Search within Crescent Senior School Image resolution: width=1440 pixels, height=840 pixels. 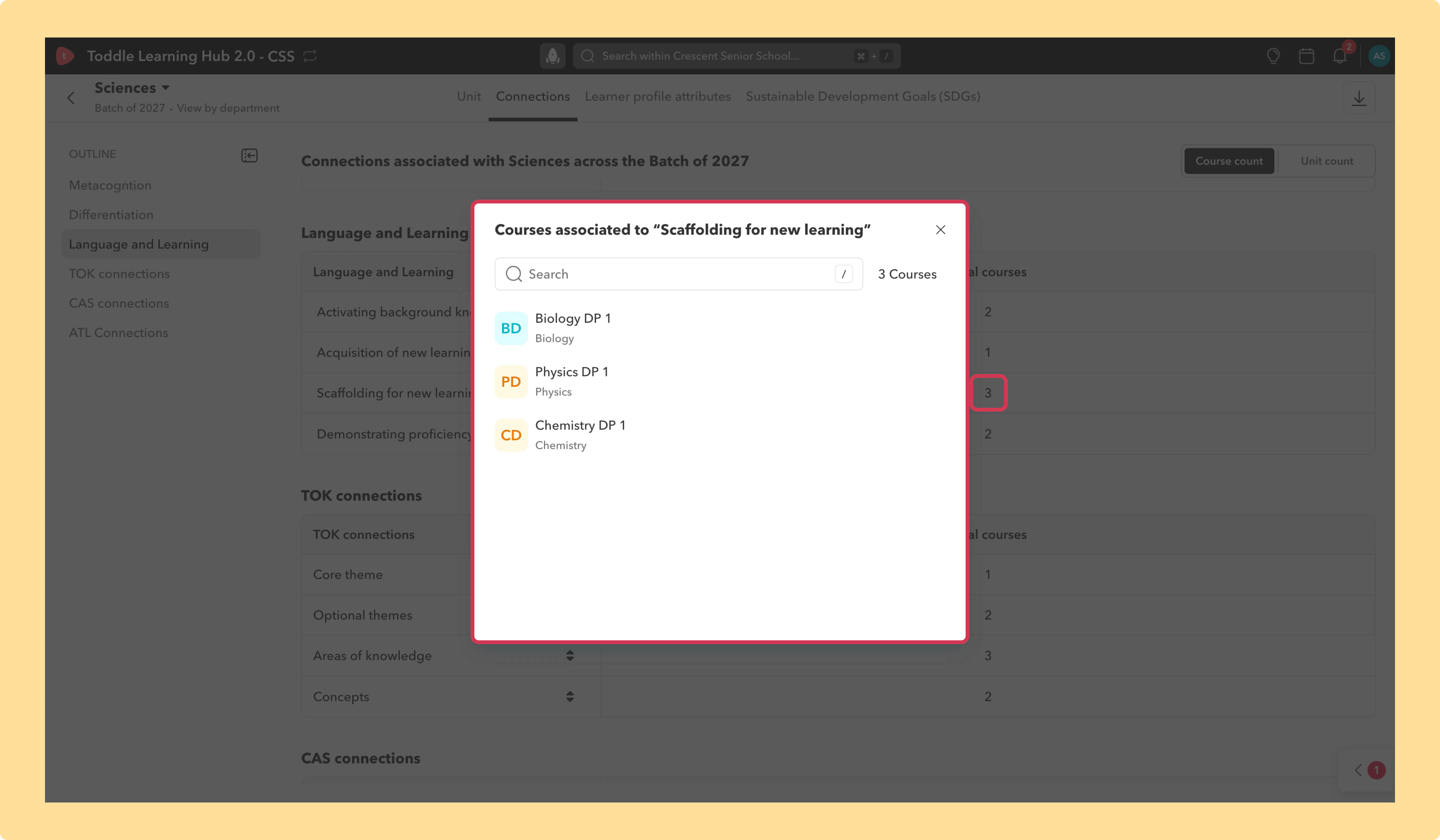point(737,56)
